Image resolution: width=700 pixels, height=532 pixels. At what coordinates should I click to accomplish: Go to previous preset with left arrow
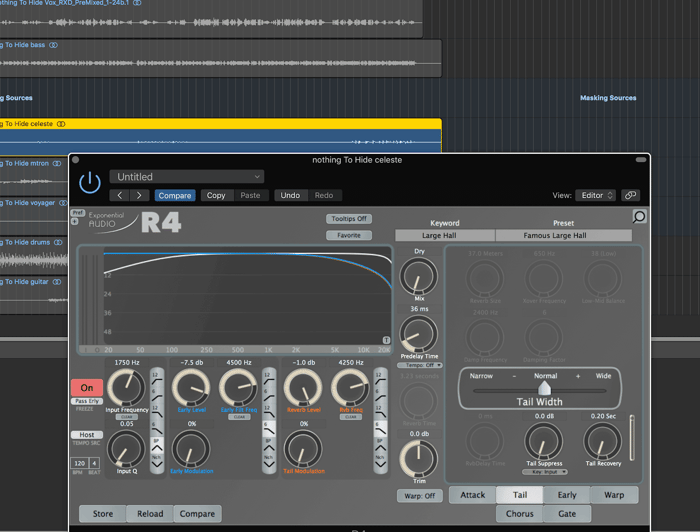(x=120, y=195)
